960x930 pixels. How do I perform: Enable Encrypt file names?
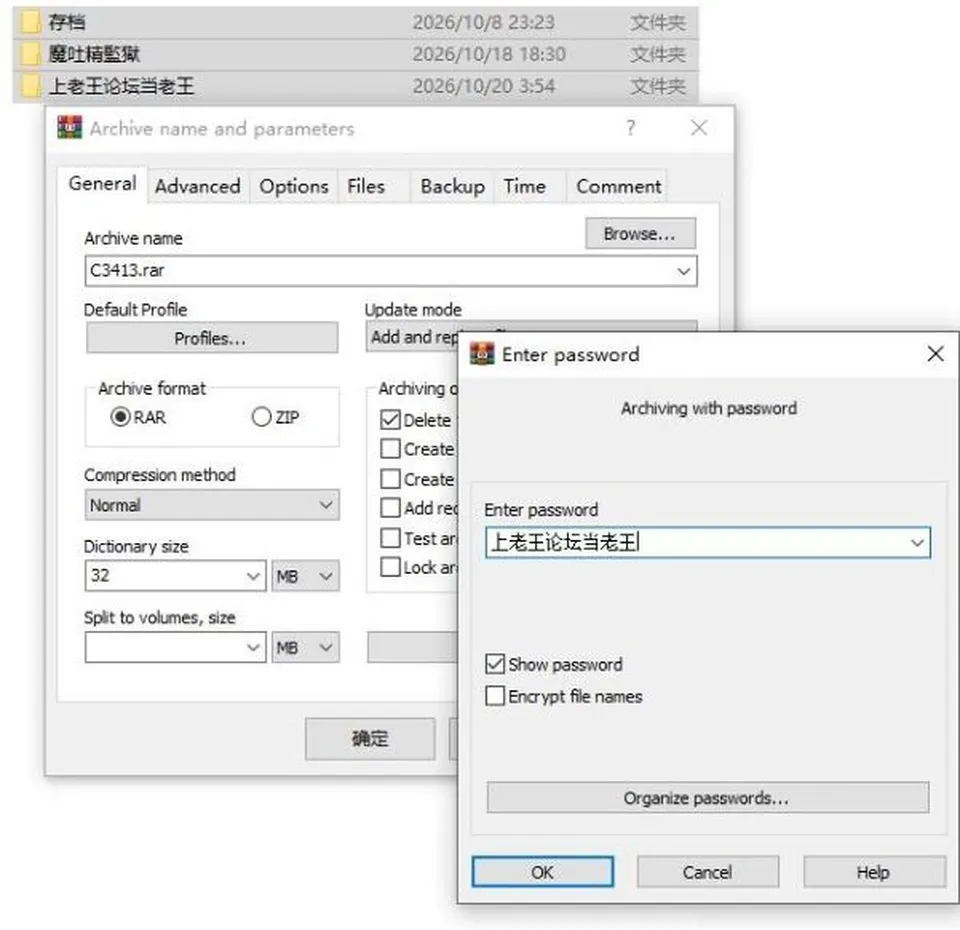(495, 696)
